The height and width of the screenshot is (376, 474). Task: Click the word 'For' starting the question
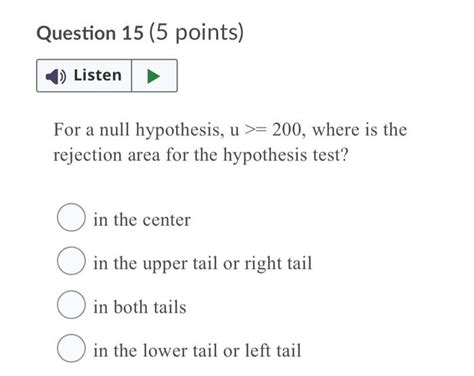[x=66, y=129]
